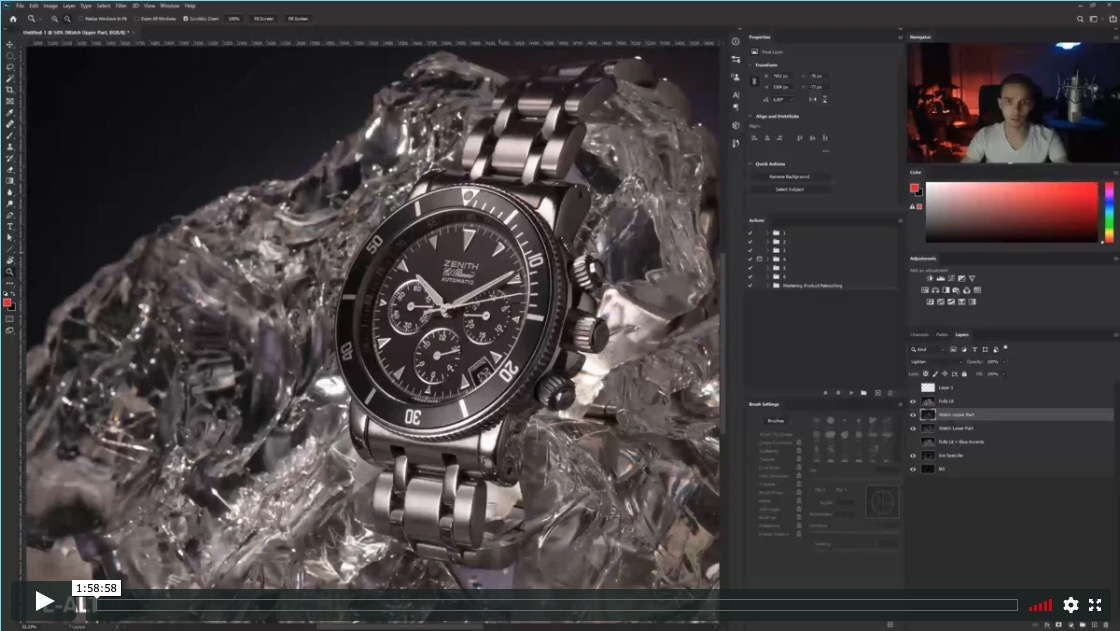The image size is (1120, 631).
Task: Toggle Zoom All Windows checkbox
Action: (x=136, y=19)
